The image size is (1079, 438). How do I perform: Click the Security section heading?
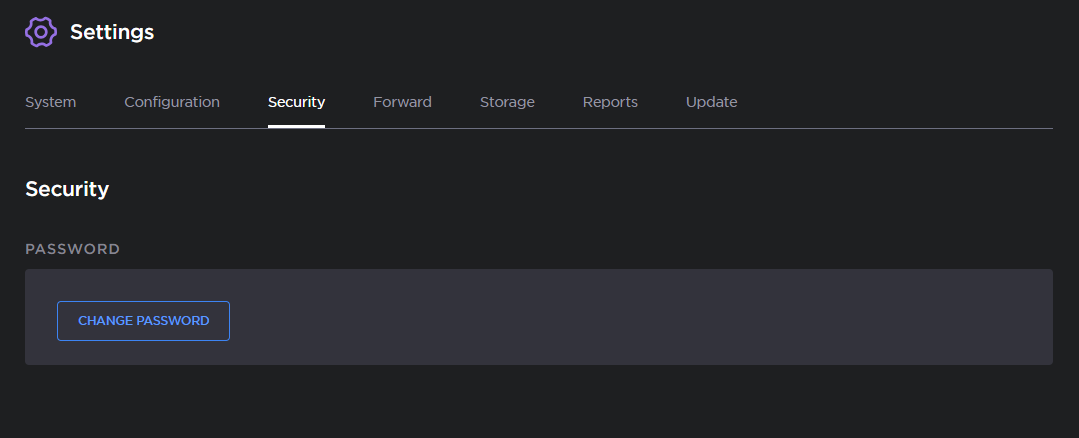[x=67, y=189]
